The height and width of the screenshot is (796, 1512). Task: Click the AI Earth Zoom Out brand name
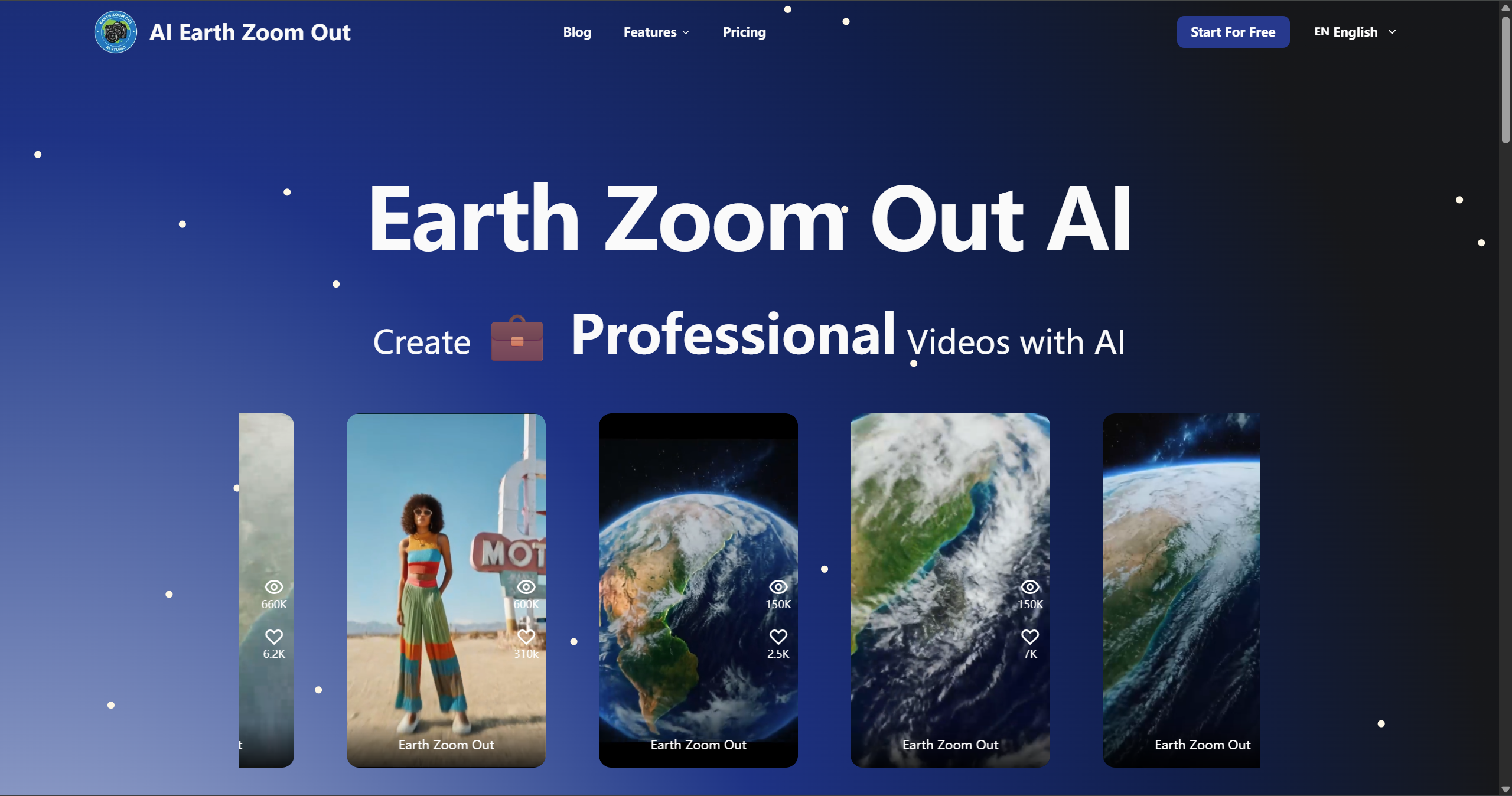coord(250,32)
